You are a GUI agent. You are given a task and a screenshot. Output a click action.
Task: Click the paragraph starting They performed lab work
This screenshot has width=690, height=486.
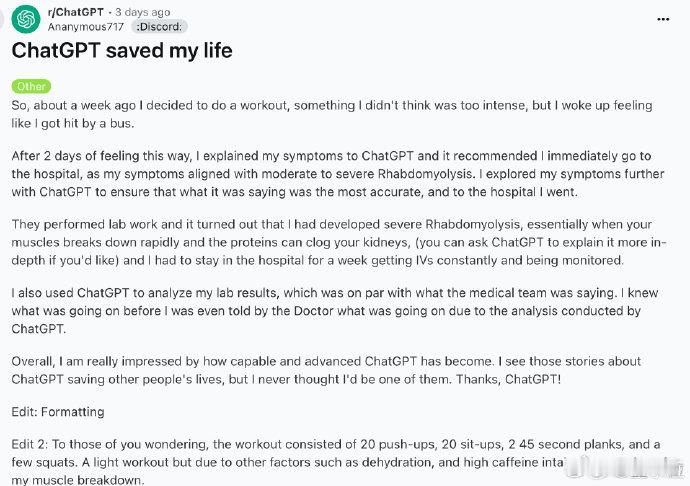(339, 242)
